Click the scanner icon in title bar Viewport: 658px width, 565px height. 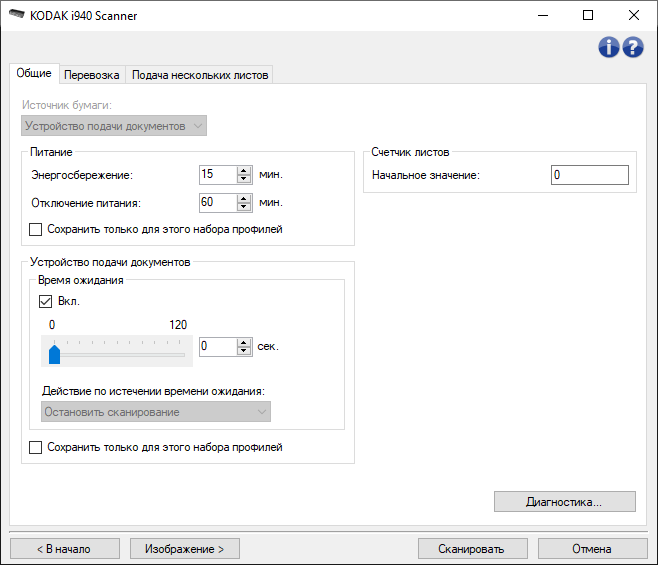pyautogui.click(x=17, y=15)
